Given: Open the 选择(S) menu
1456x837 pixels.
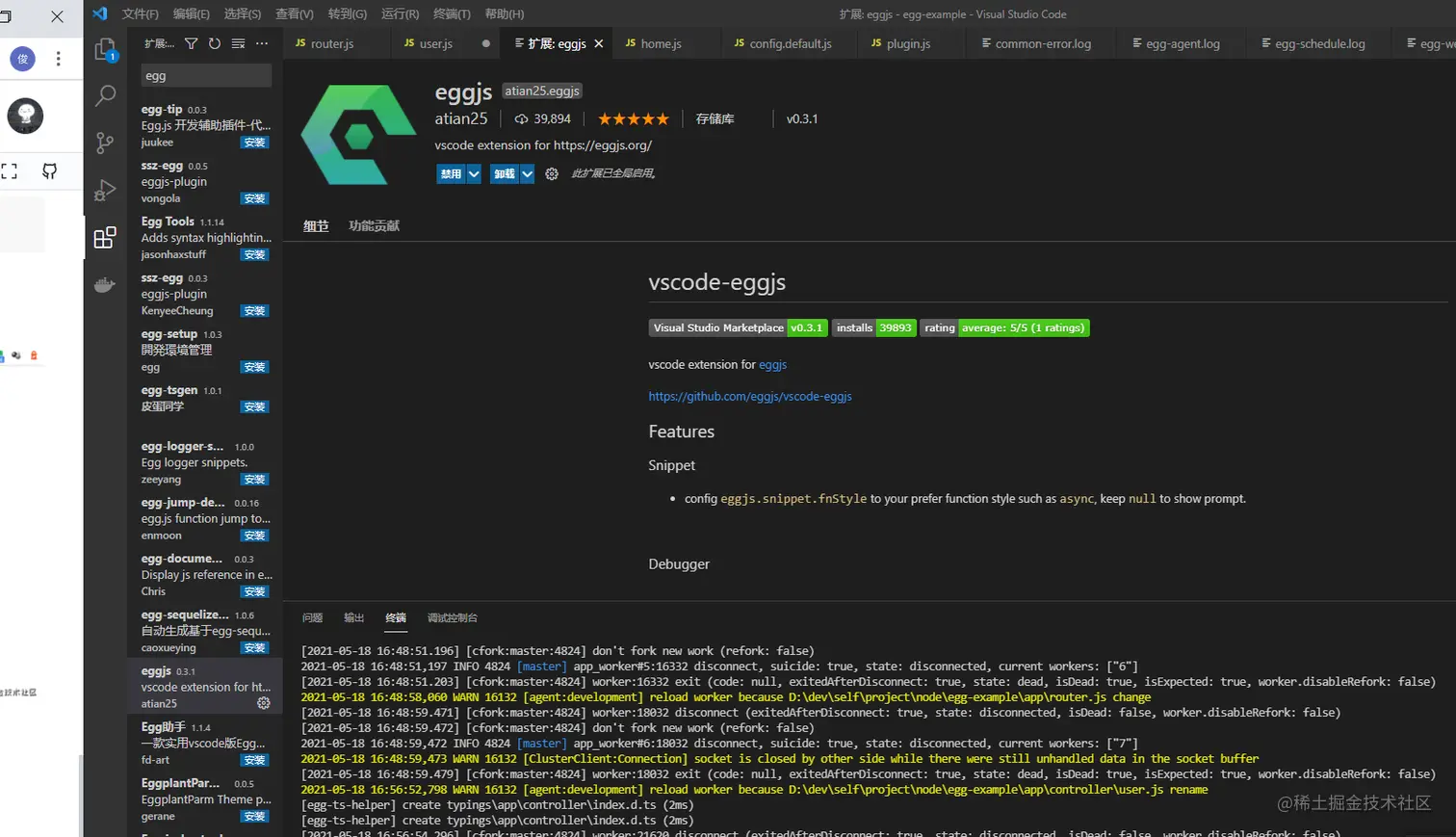Looking at the screenshot, I should tap(243, 13).
